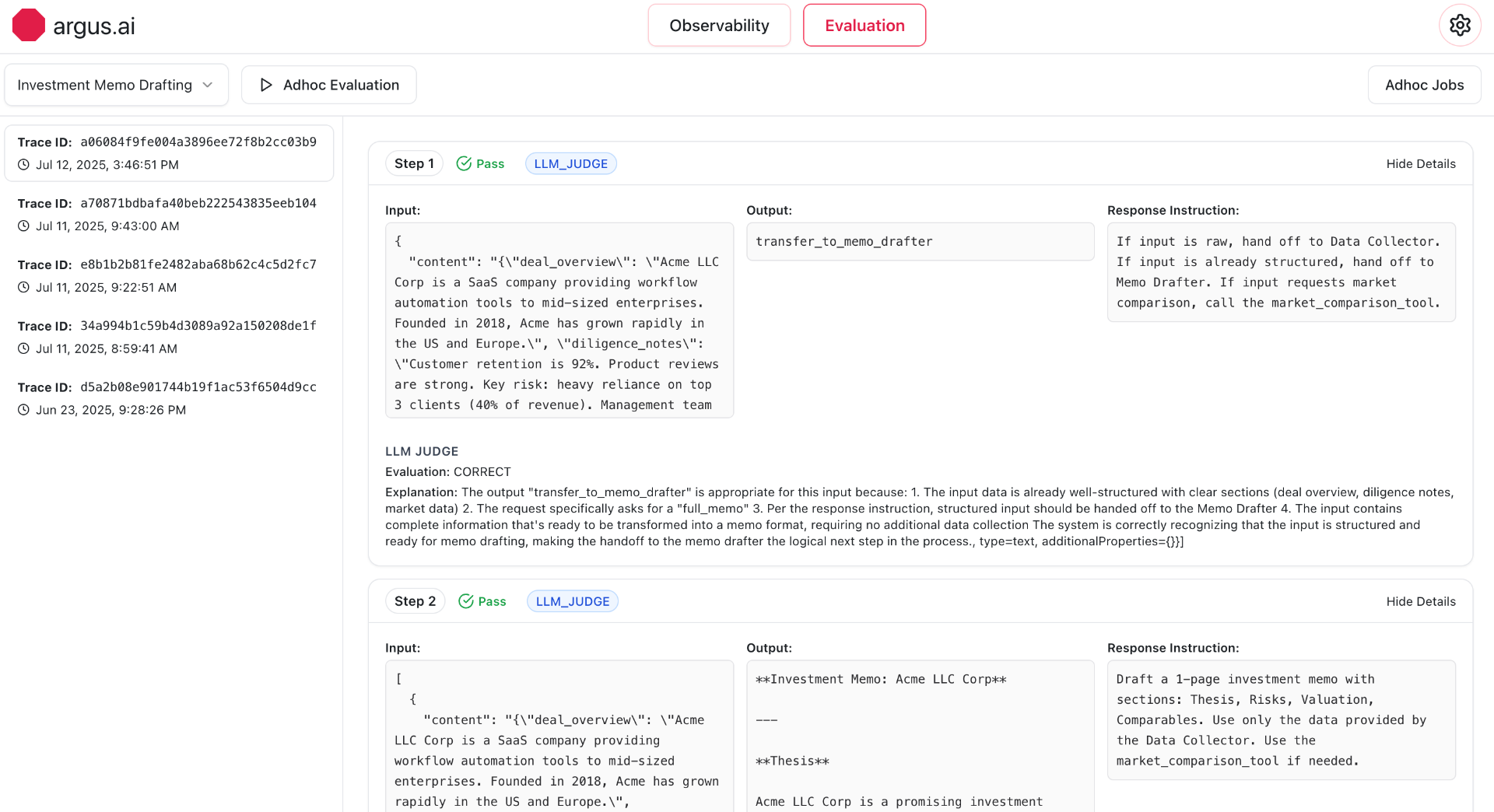Hide details for Step 1
This screenshot has height=812, width=1494.
point(1420,163)
